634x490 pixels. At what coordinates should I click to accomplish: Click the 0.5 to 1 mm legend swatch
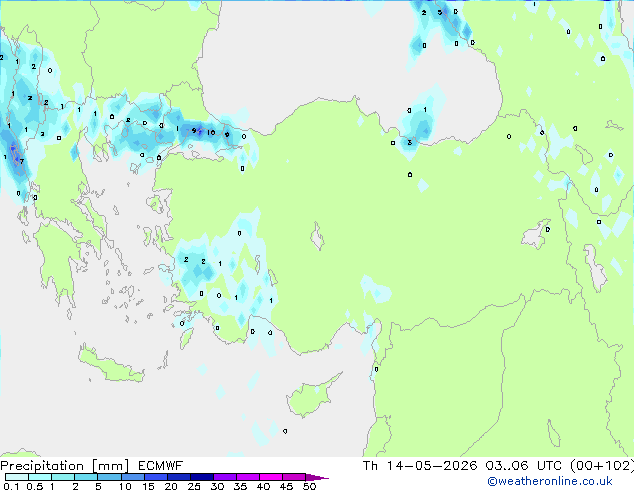[40, 477]
